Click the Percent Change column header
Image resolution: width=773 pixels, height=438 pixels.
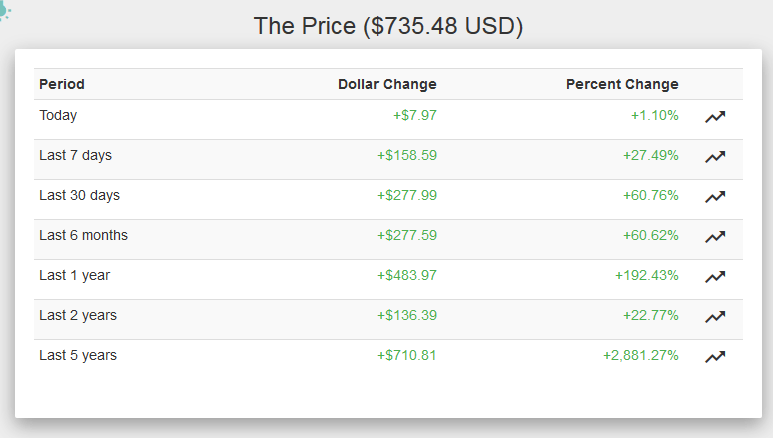coord(622,84)
